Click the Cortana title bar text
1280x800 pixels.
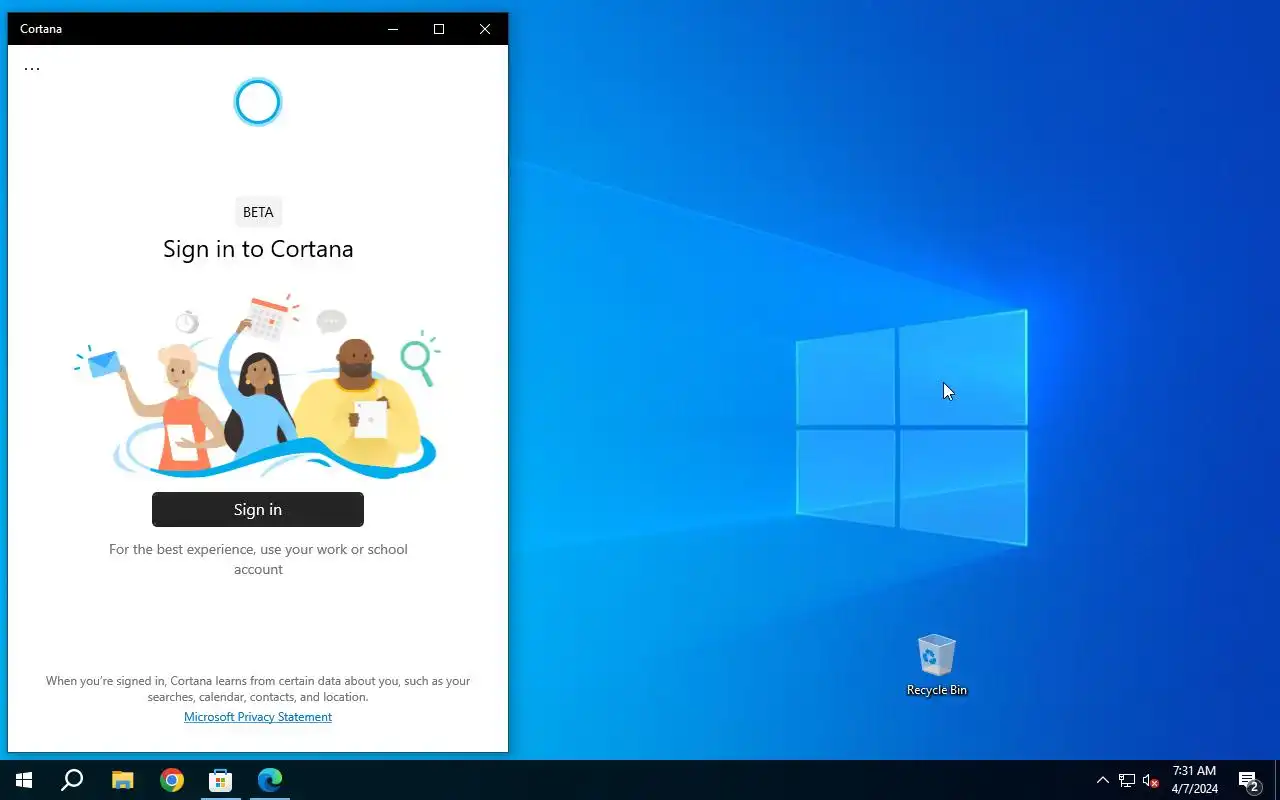click(41, 29)
